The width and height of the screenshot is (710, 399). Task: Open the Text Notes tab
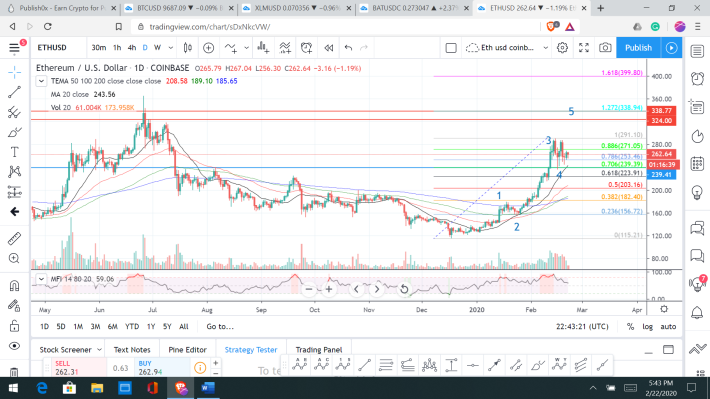coord(132,350)
